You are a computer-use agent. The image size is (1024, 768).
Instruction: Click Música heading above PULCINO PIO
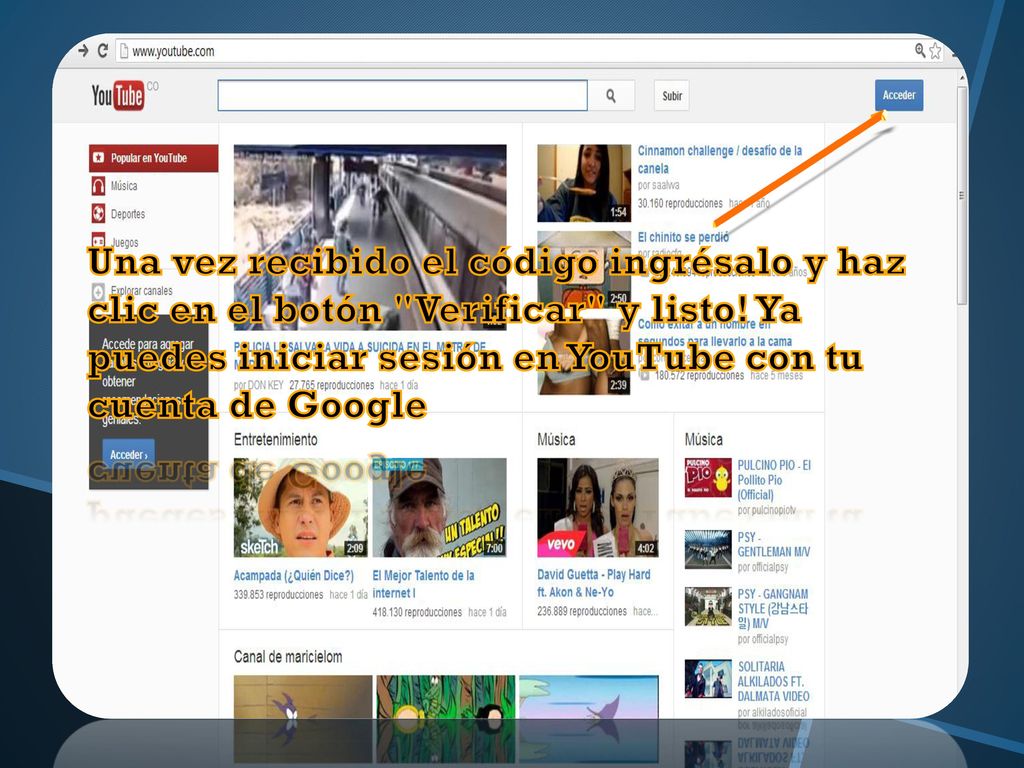coord(703,440)
